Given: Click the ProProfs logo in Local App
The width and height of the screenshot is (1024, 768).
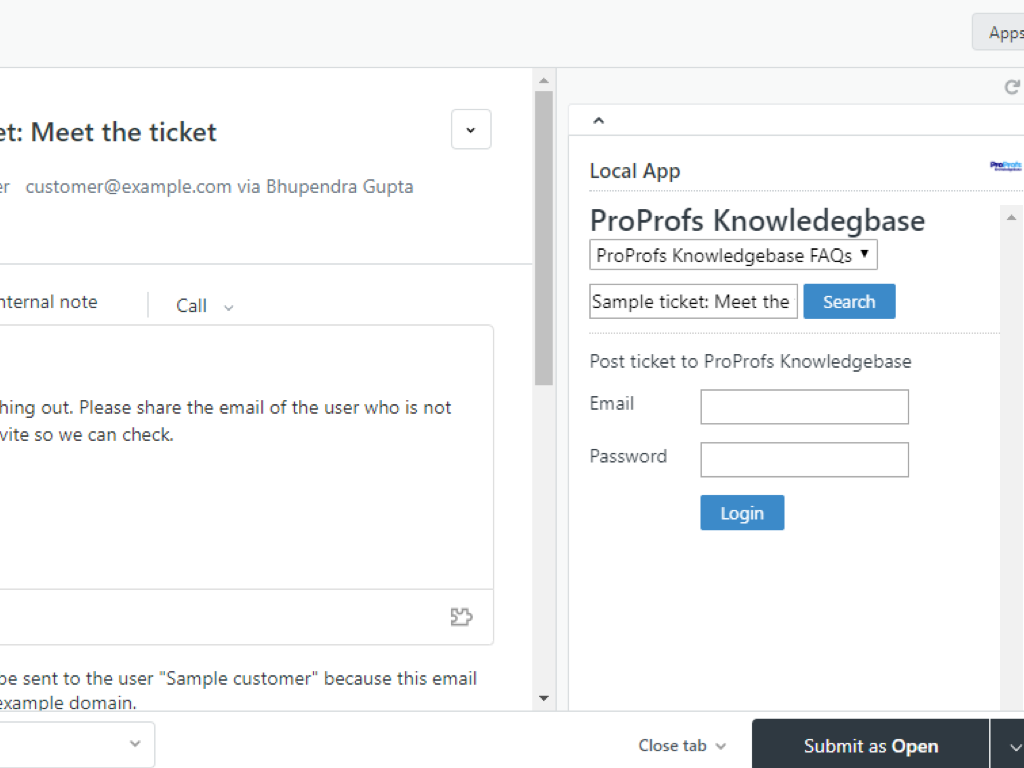Looking at the screenshot, I should [1005, 166].
